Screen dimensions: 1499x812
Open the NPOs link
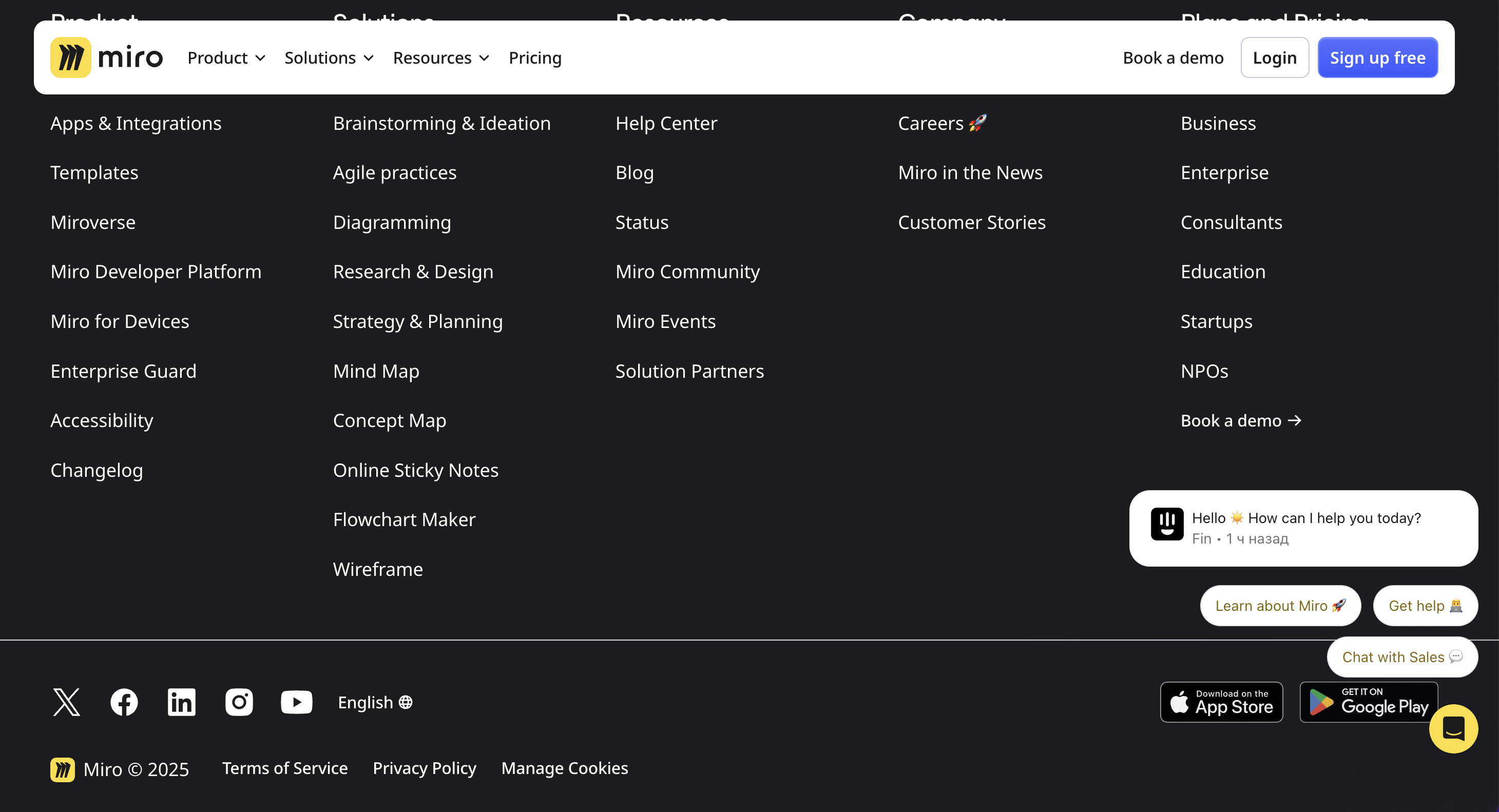1204,371
